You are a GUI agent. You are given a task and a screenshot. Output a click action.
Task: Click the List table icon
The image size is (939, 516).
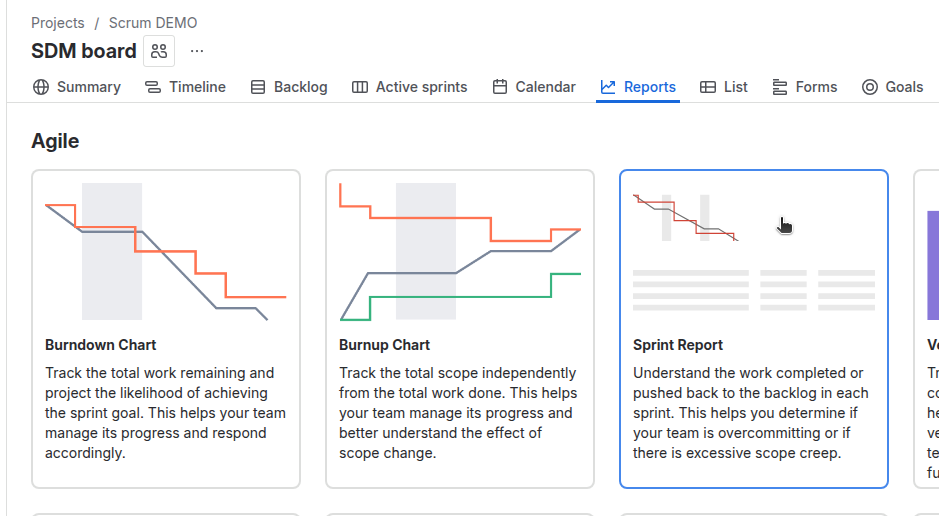pos(708,87)
